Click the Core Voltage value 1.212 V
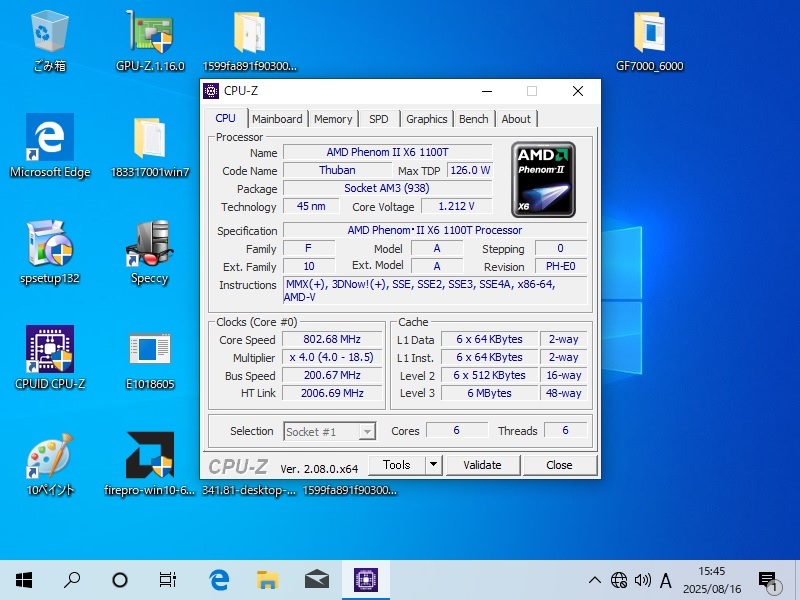800x600 pixels. (457, 206)
